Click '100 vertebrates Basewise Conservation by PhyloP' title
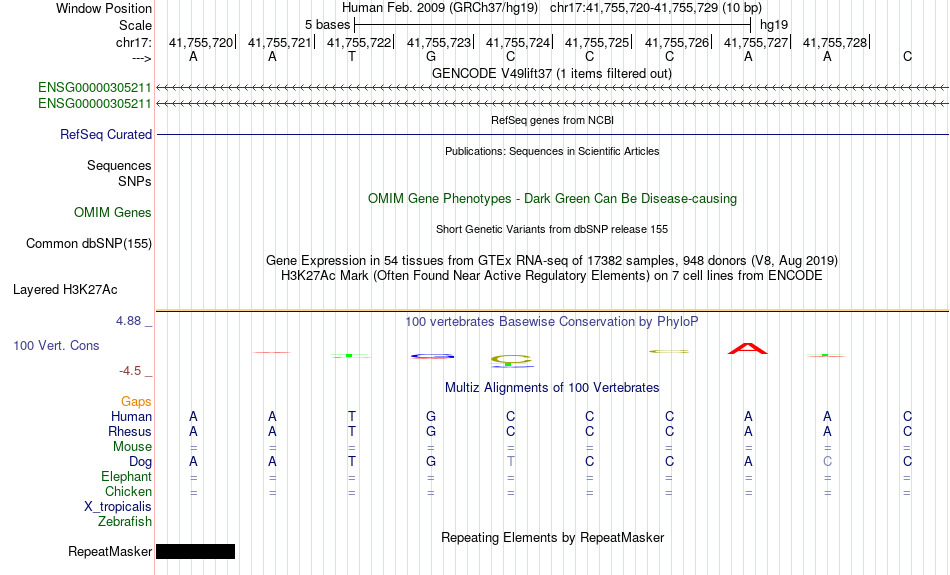950x575 pixels. pyautogui.click(x=552, y=322)
